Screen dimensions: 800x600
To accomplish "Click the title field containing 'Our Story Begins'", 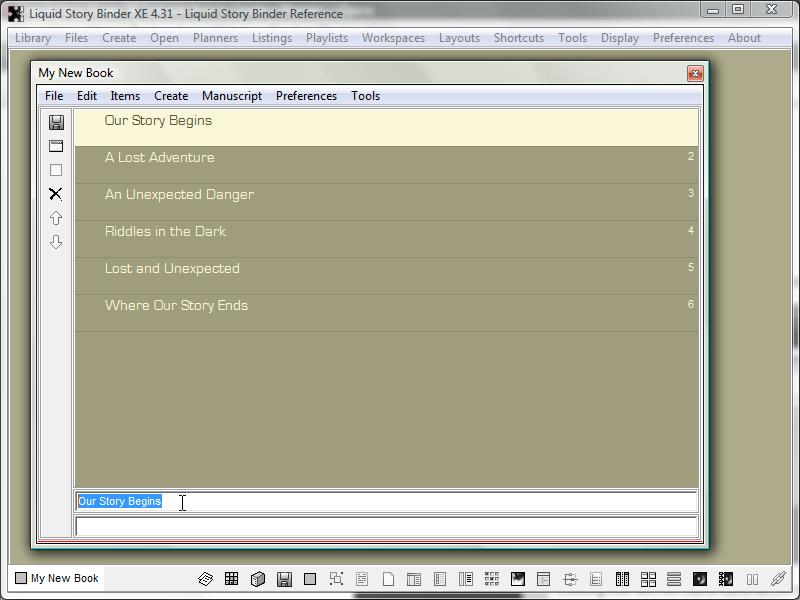I will (386, 502).
